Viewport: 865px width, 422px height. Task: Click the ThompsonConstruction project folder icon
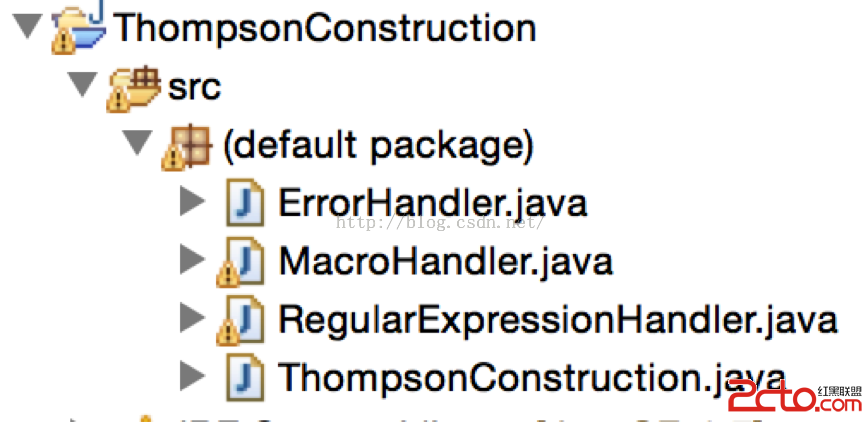(x=78, y=28)
